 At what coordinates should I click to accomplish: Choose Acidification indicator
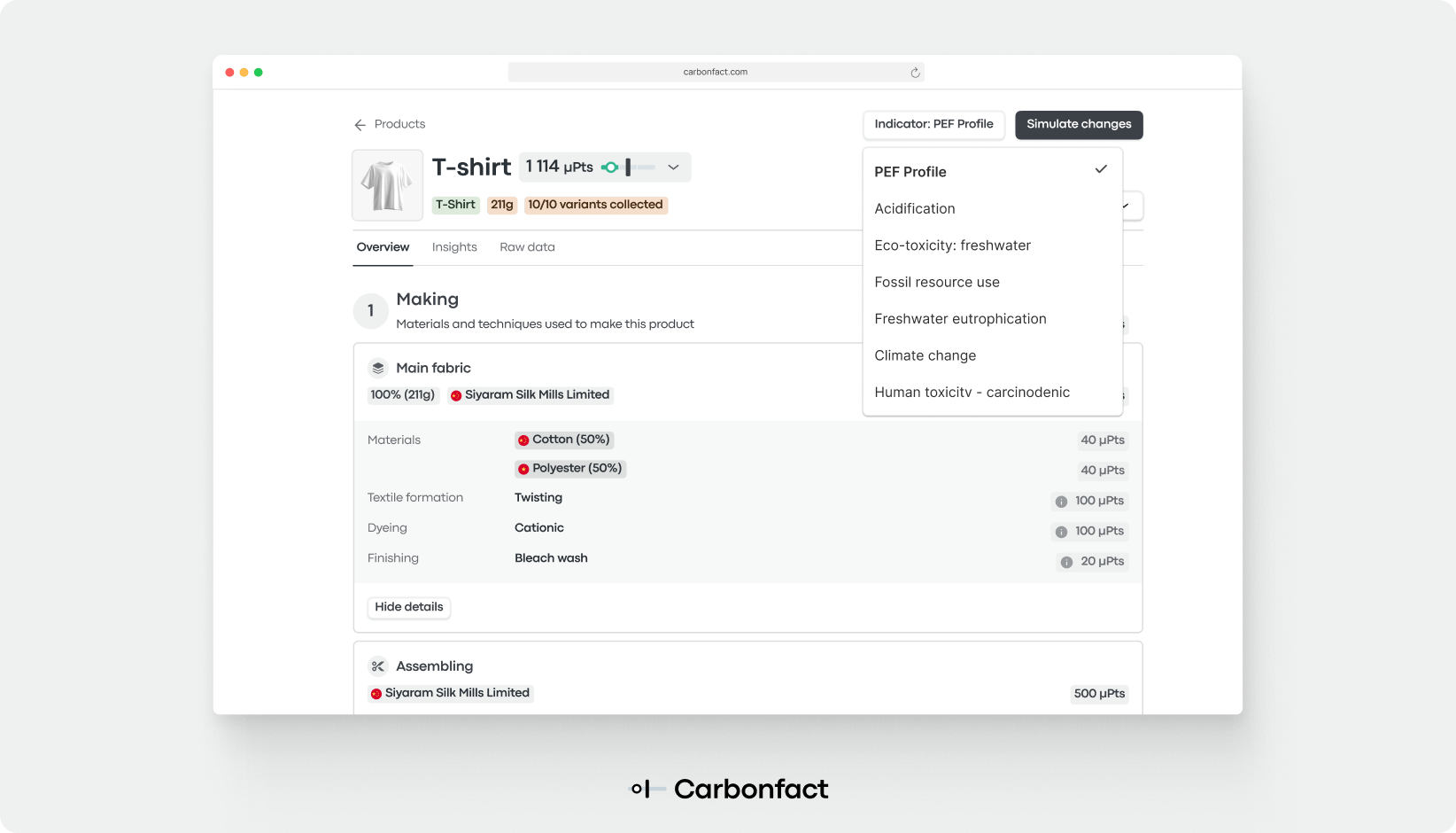click(x=992, y=208)
